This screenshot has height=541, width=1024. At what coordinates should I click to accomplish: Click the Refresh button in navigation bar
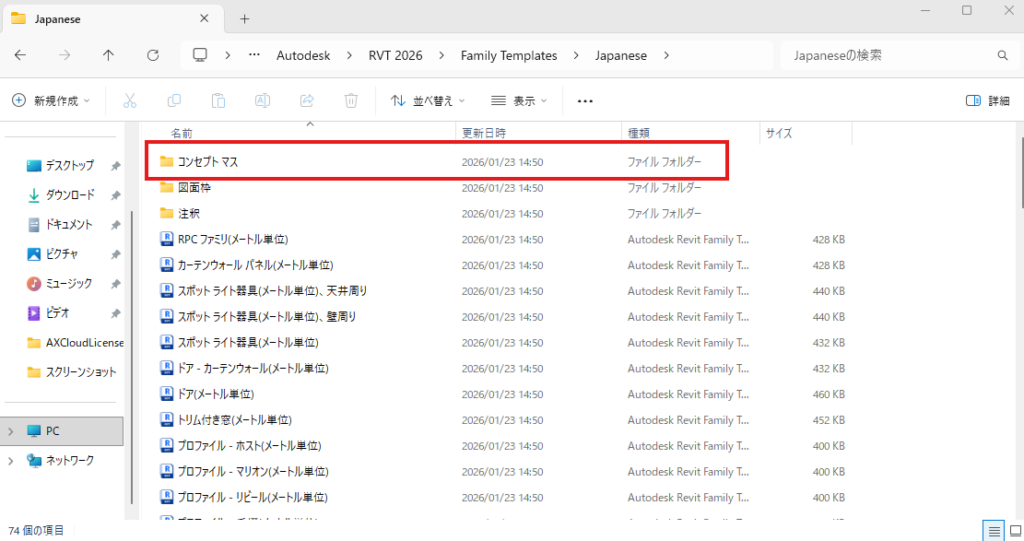point(152,56)
